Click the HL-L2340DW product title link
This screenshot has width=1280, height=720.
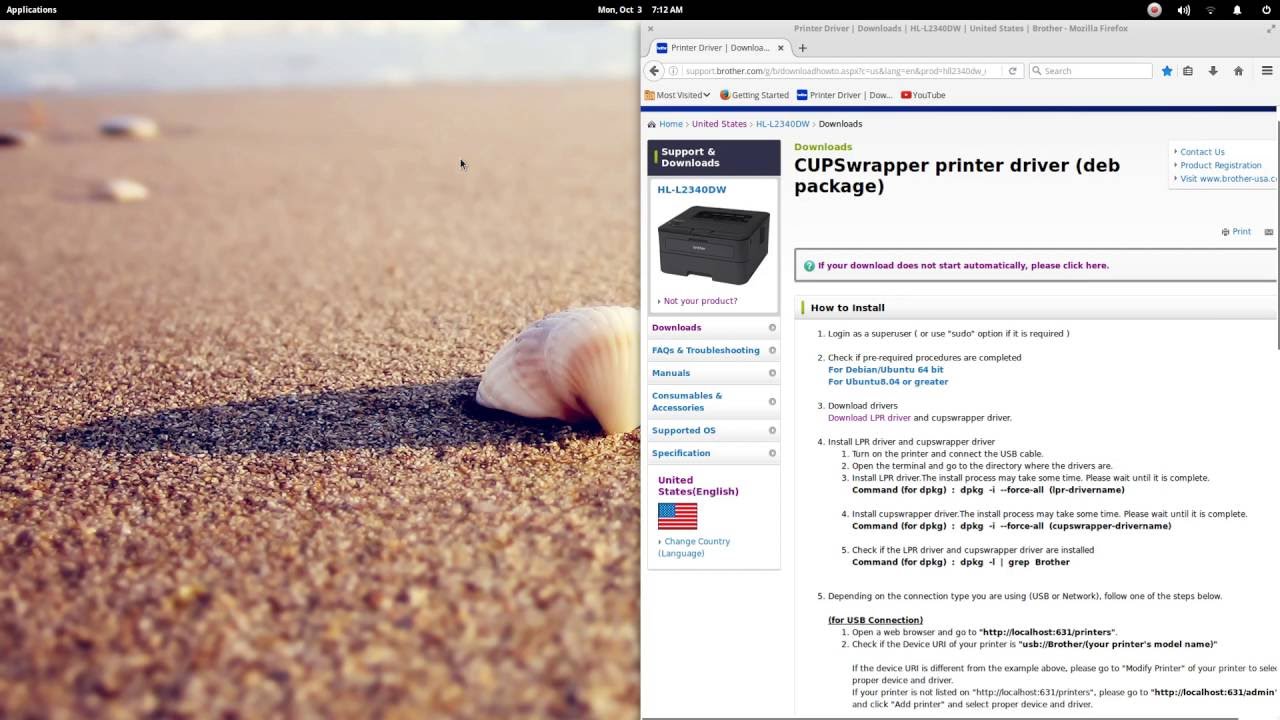692,189
